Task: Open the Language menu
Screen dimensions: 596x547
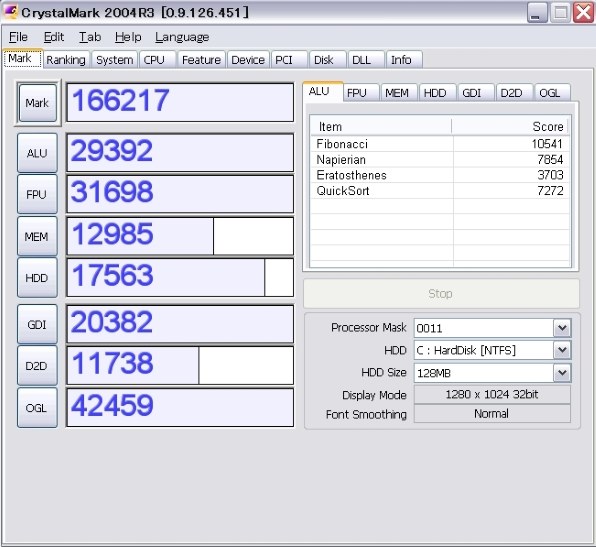Action: point(182,37)
